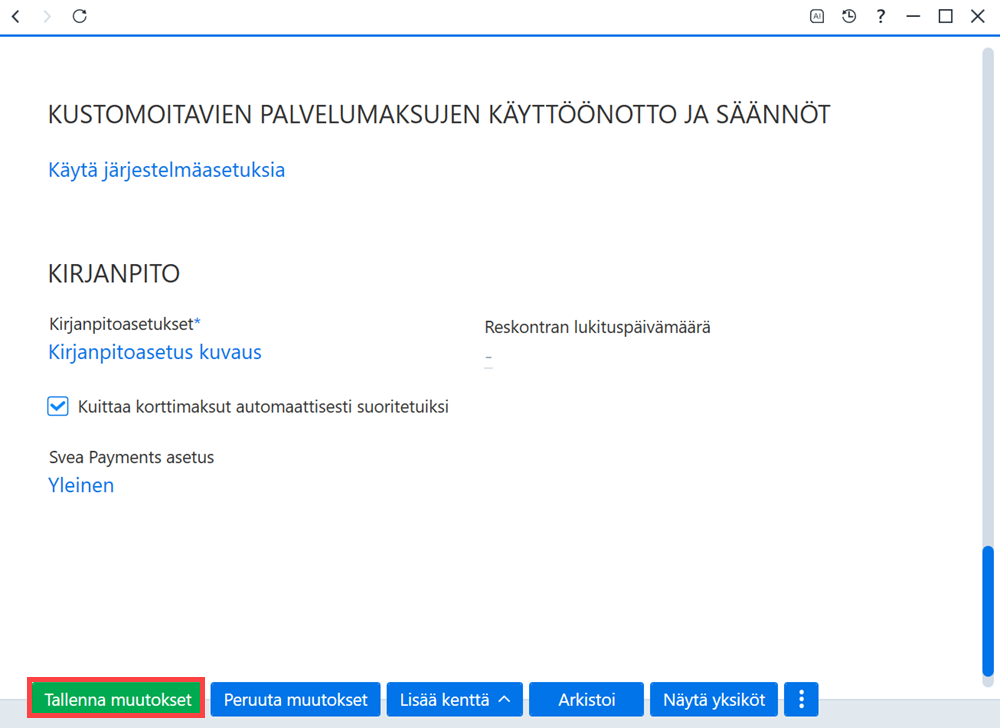Click the Kustomoitavien palvelumaksujen käyttöönotto heading

439,115
